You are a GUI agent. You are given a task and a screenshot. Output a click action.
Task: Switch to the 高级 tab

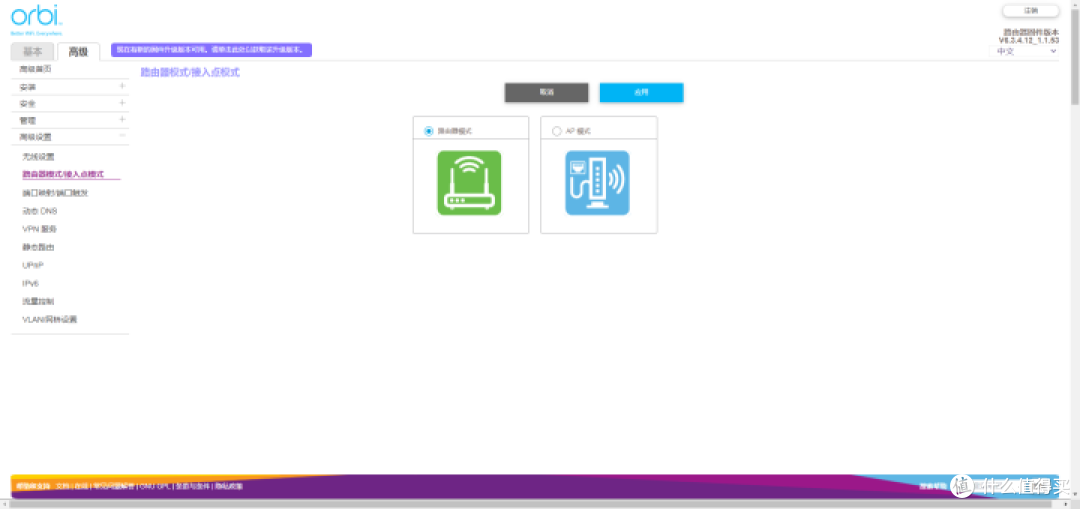click(x=78, y=52)
